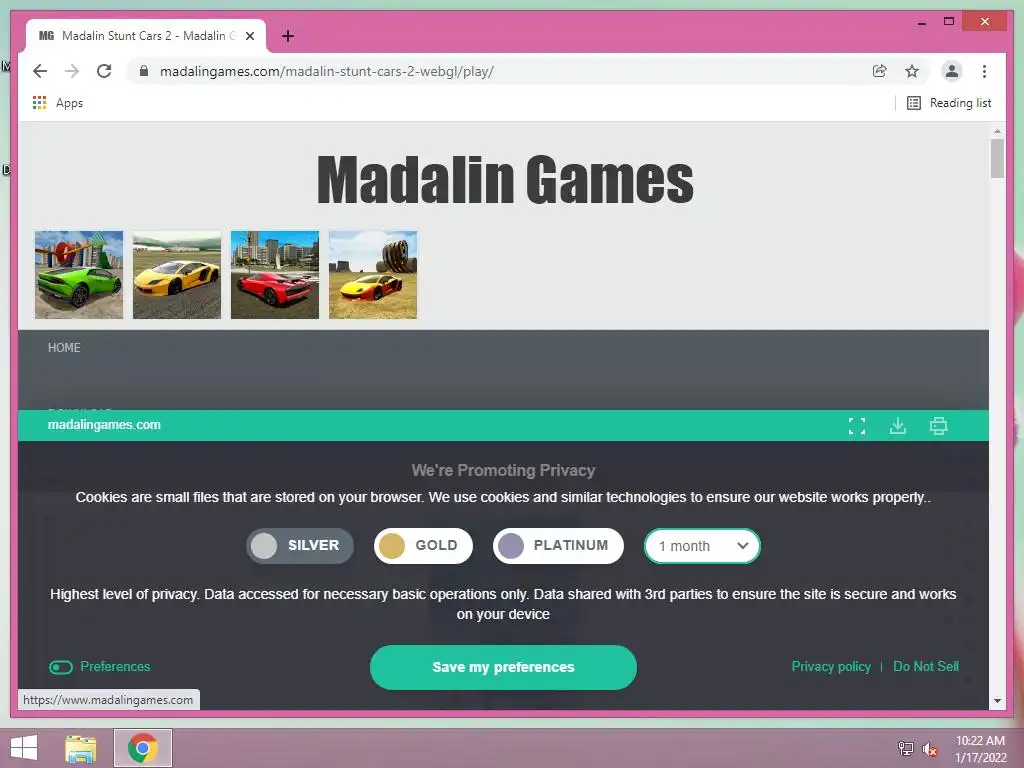Open the Chrome three-dot menu
The image size is (1024, 768).
click(984, 71)
